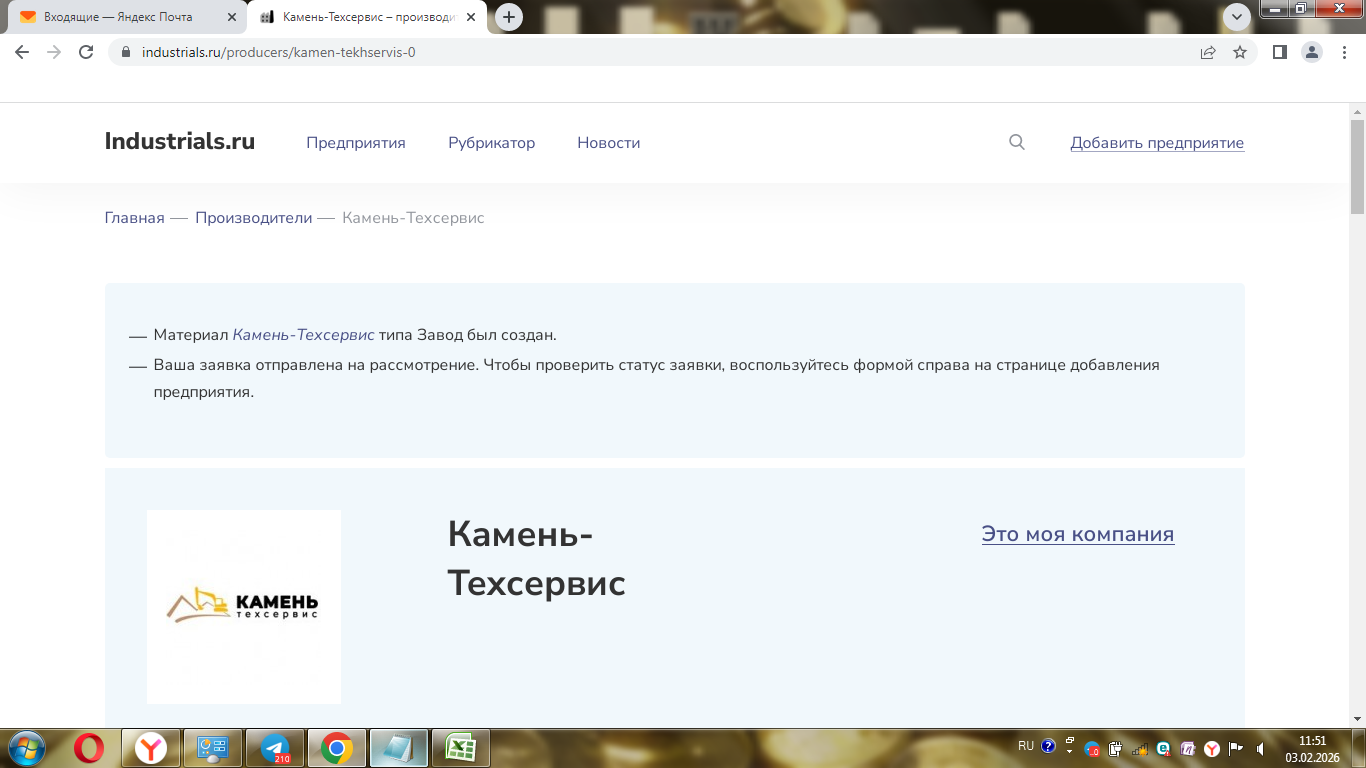Open the Новости menu item
Screen dimensions: 1366x768
pos(608,143)
